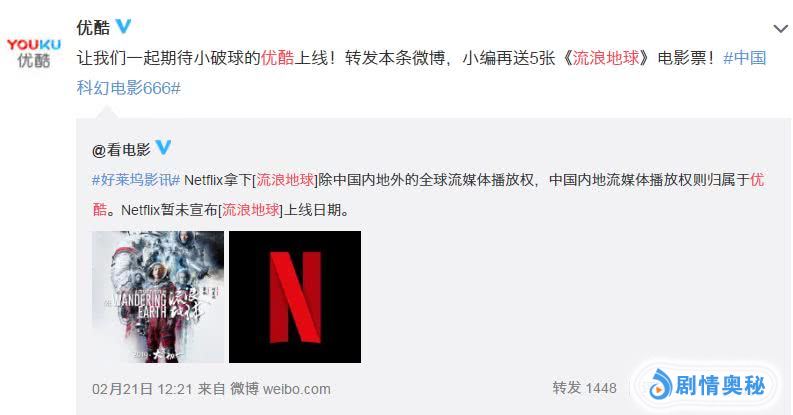Click red 流浪地球 link in main post
Screen dimensions: 793x415
click(606, 58)
